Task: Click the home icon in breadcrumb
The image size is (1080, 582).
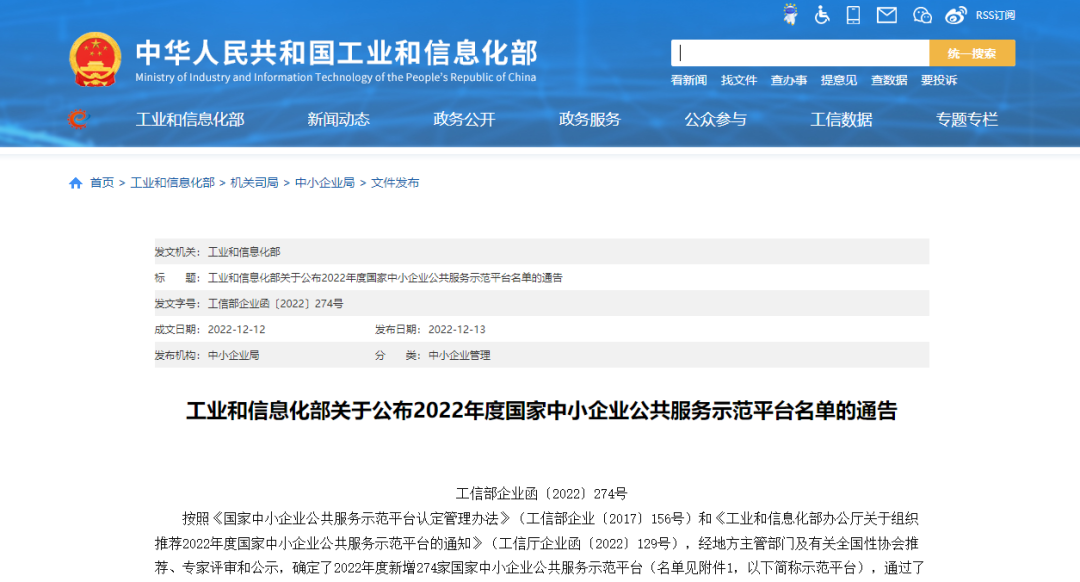Action: click(76, 183)
